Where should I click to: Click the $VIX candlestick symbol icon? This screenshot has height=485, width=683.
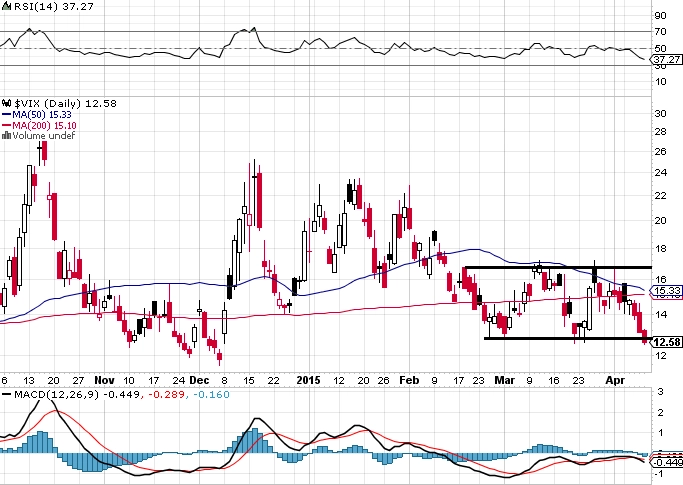[7, 104]
